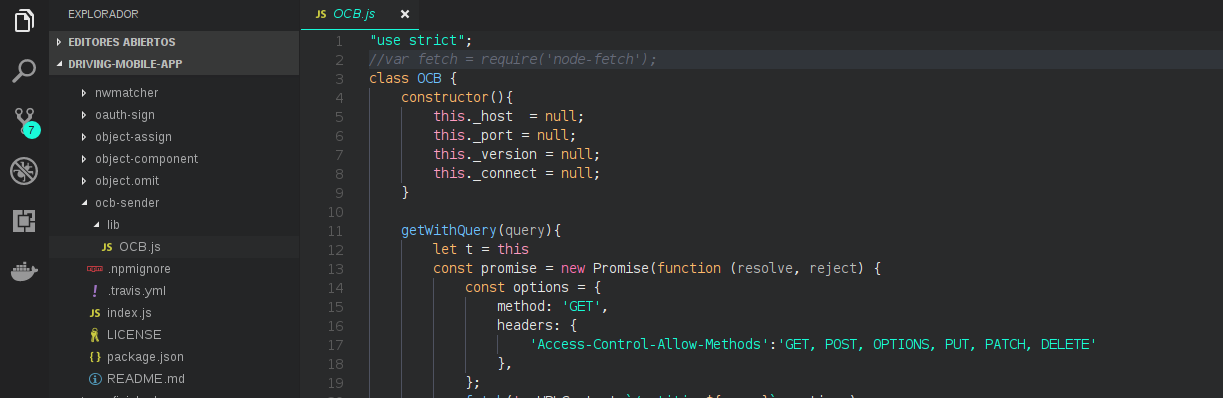1223x398 pixels.
Task: Open Source Control view with badge 7
Action: coord(25,122)
